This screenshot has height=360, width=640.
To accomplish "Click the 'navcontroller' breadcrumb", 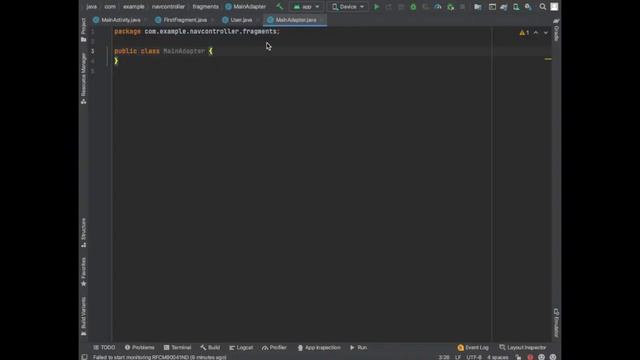I will [x=168, y=7].
